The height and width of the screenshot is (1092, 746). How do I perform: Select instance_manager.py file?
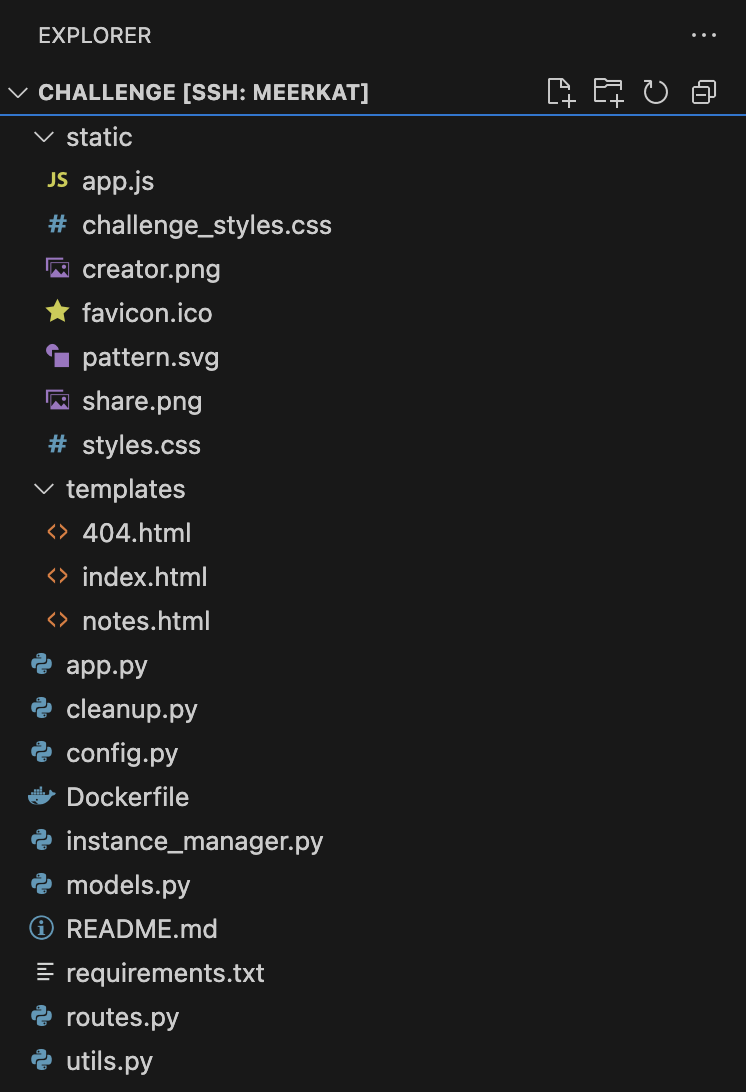(x=194, y=841)
